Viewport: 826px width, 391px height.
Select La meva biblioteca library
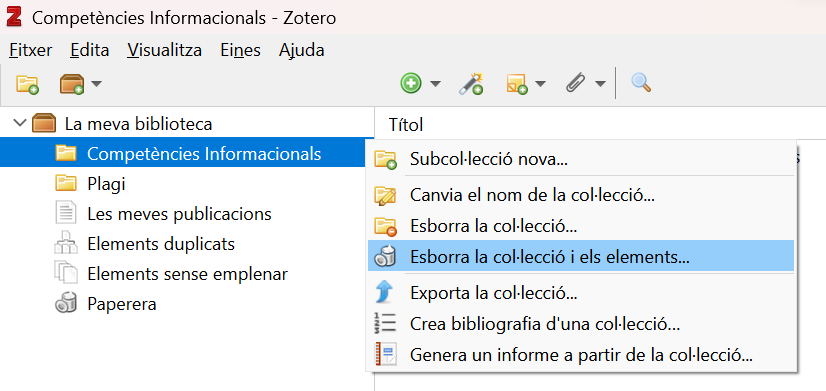click(x=138, y=124)
